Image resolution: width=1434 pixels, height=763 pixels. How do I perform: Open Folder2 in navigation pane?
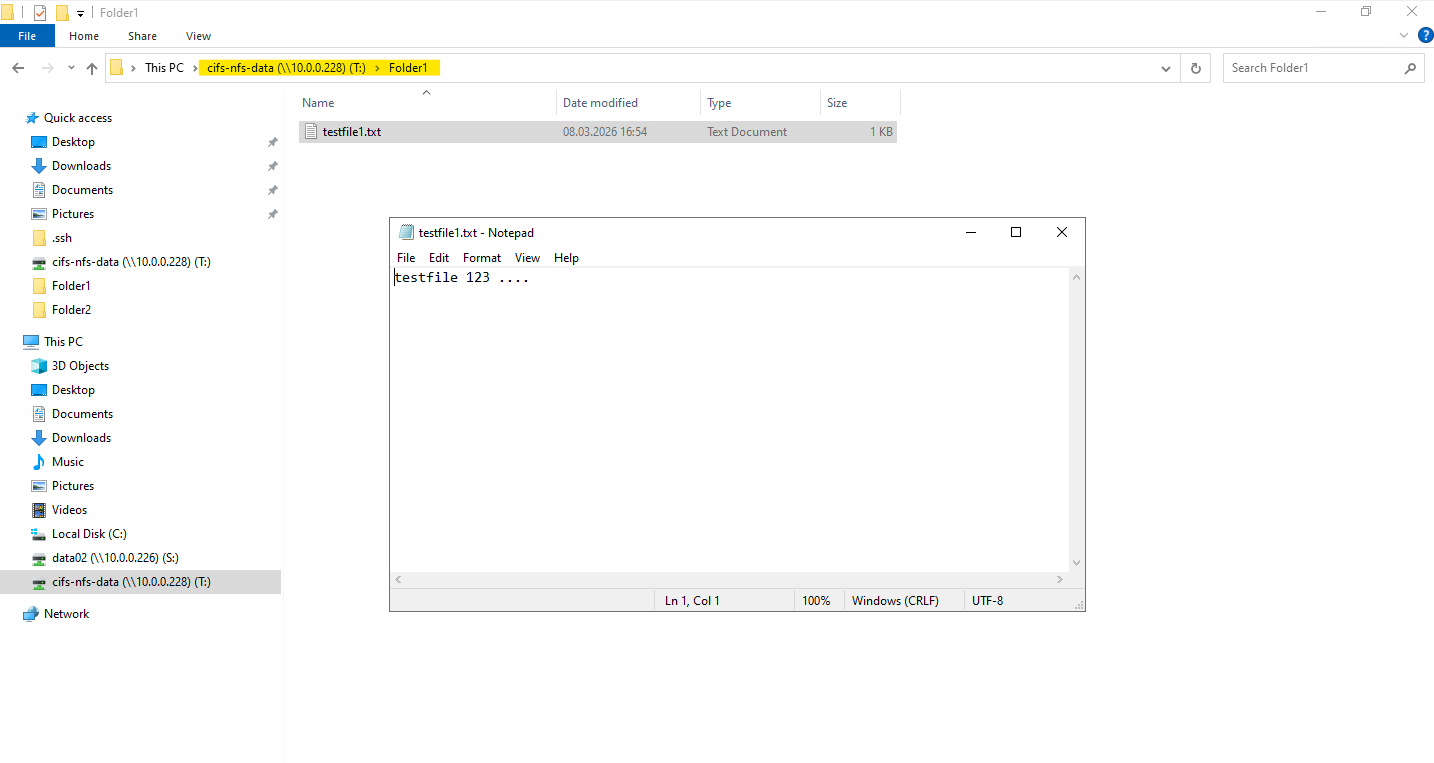71,310
